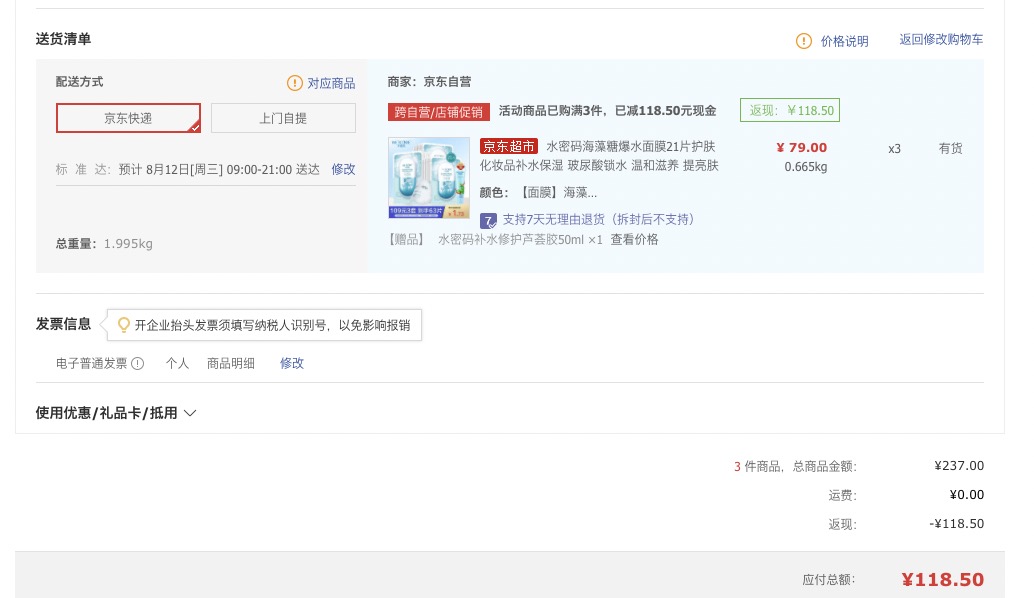Click the gift item 水密码补水修护芦荟胶50ml text
Viewport: 1034px width, 598px height.
(x=520, y=239)
